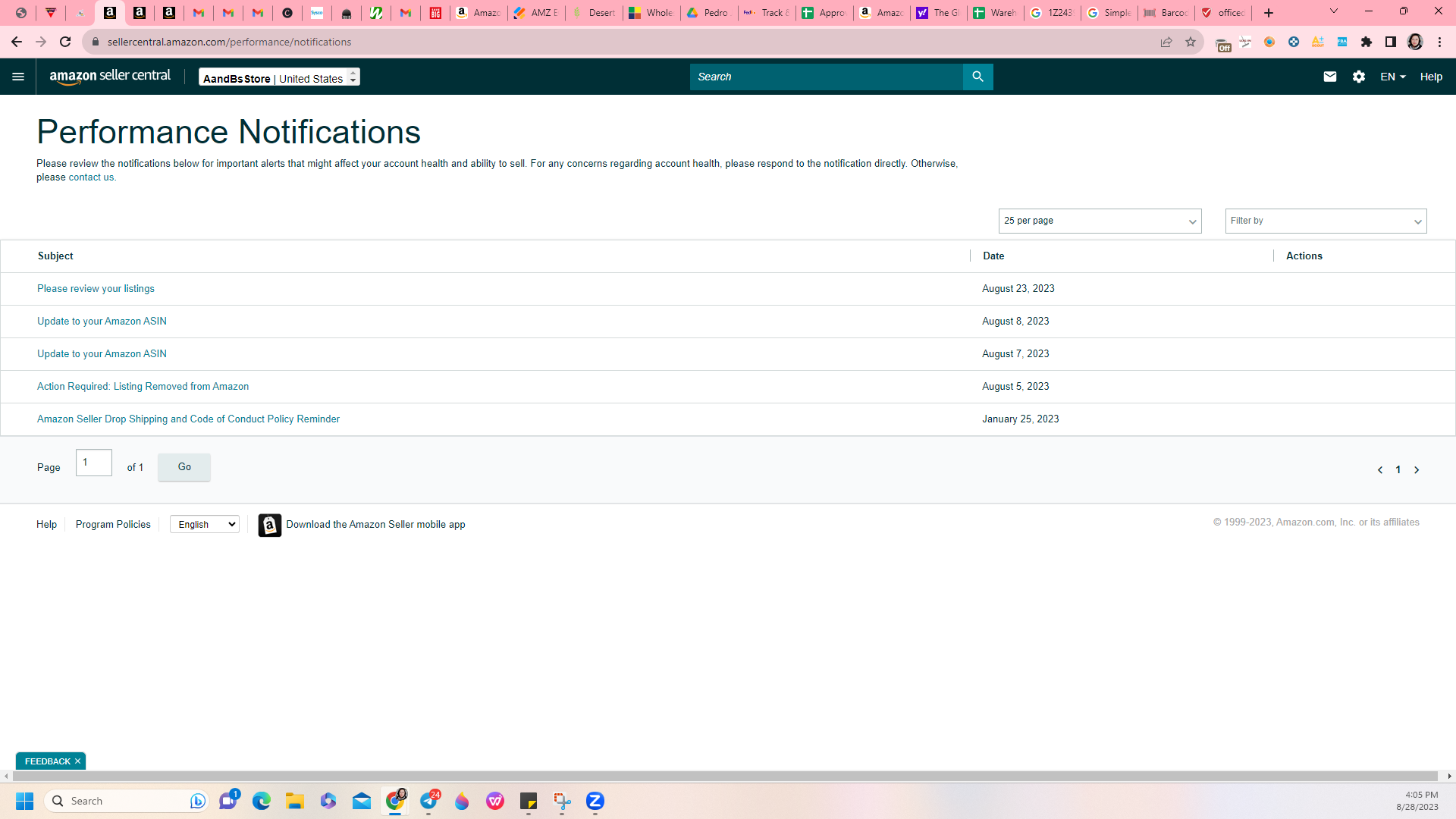Open the EN language dropdown
Image resolution: width=1456 pixels, height=819 pixels.
point(1392,77)
